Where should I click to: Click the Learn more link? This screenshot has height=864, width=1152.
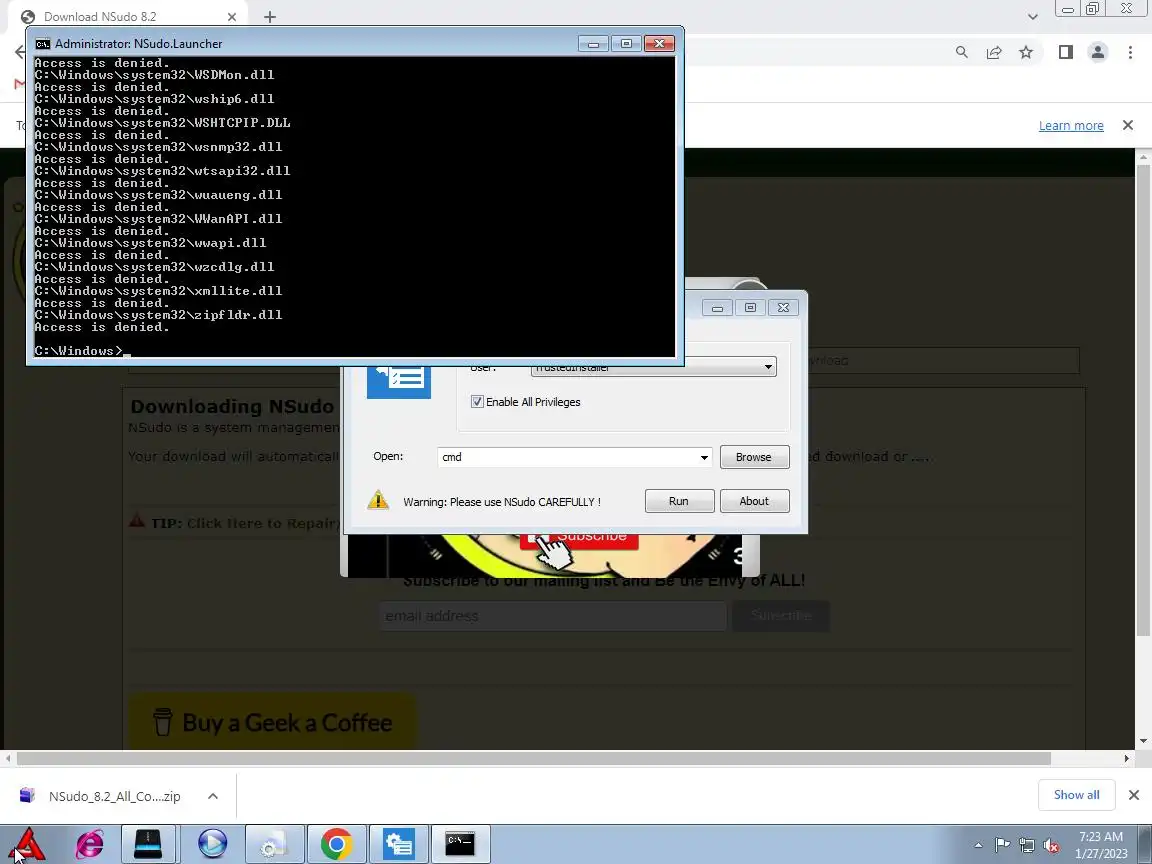click(1071, 126)
